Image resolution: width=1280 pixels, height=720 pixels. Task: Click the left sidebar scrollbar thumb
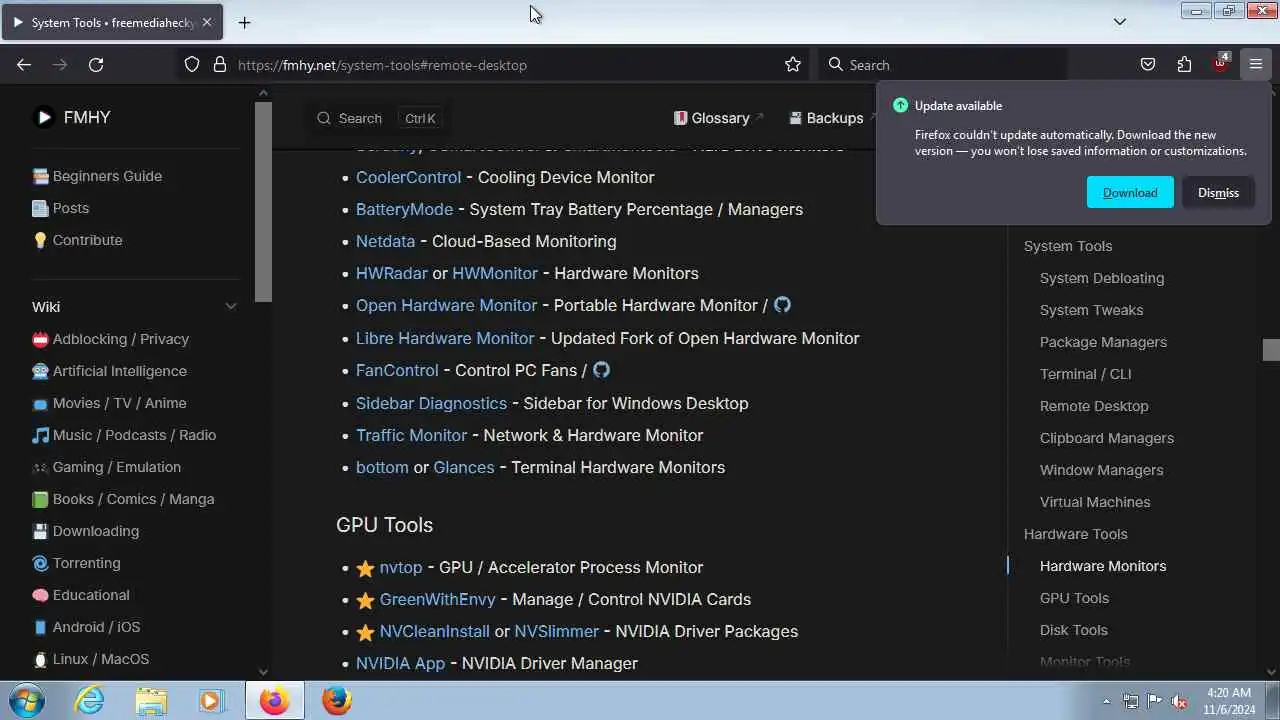coord(263,200)
